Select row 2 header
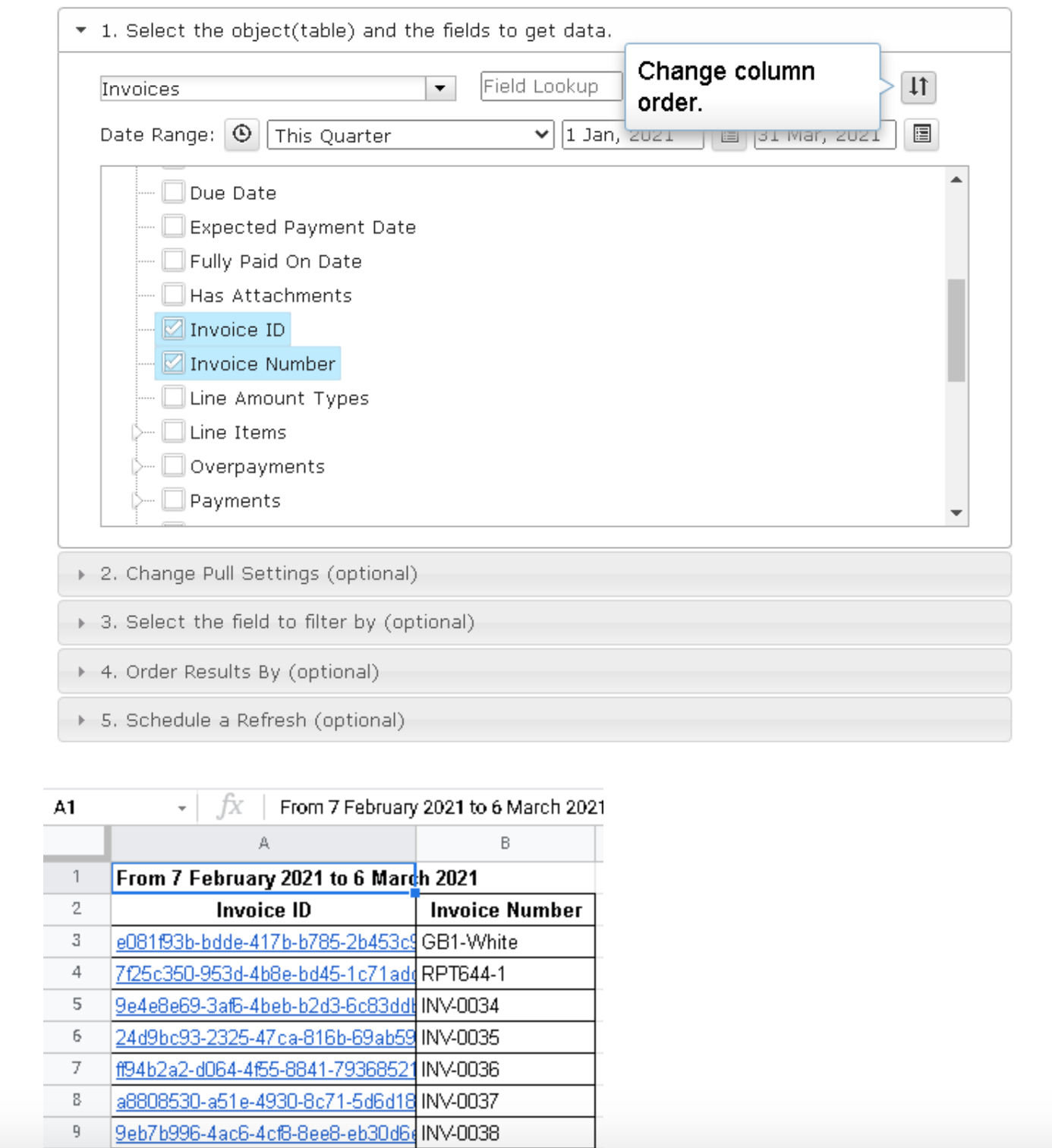The width and height of the screenshot is (1052, 1148). [77, 909]
